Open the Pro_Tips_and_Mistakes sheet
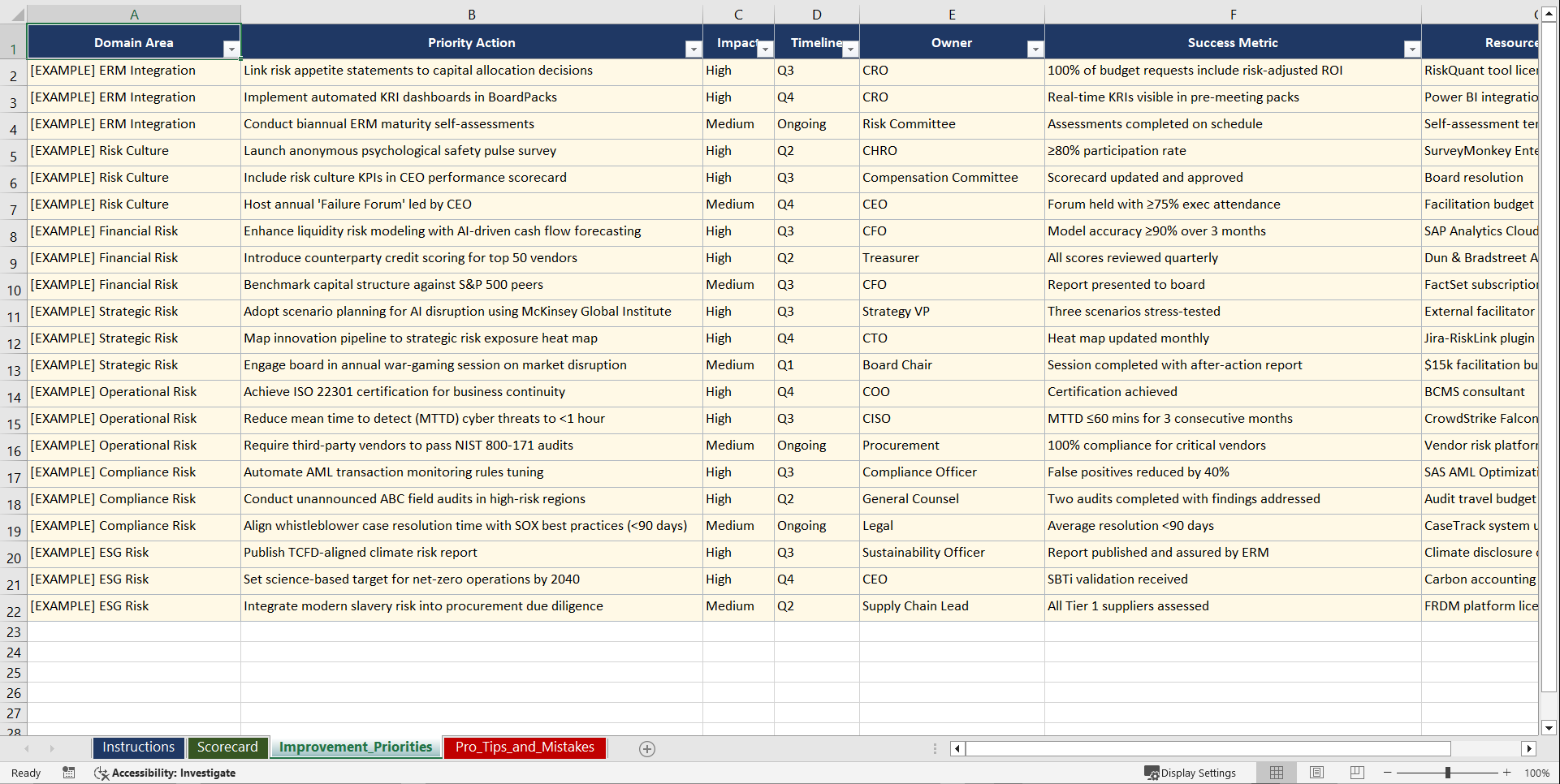The height and width of the screenshot is (784, 1560). 524,747
